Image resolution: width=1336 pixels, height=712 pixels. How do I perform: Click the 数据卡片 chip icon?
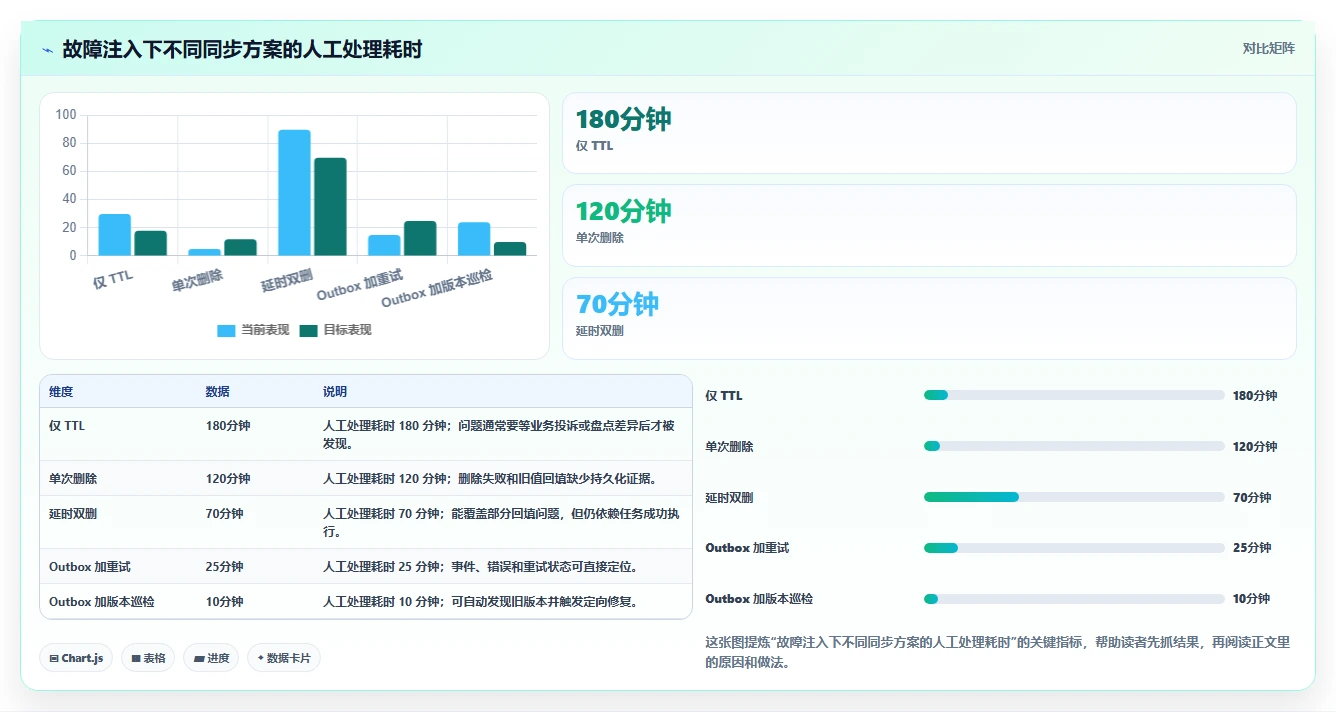click(x=261, y=658)
